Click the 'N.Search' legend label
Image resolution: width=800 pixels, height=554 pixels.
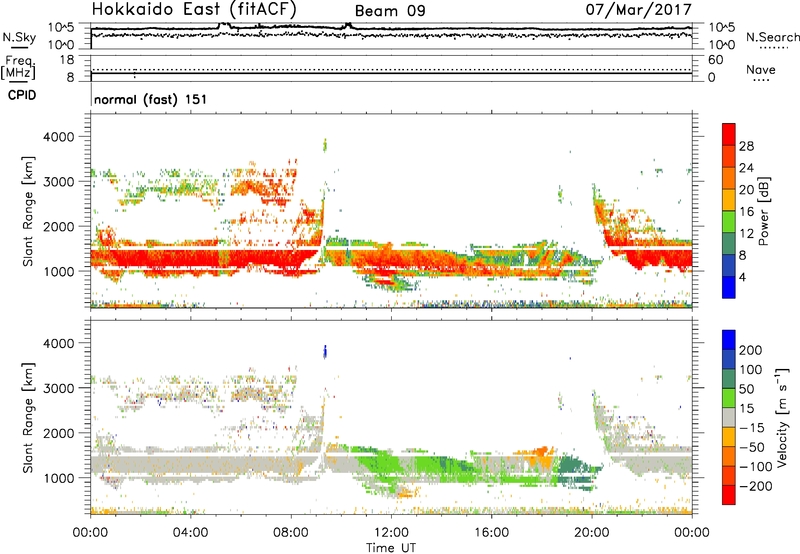tap(772, 37)
